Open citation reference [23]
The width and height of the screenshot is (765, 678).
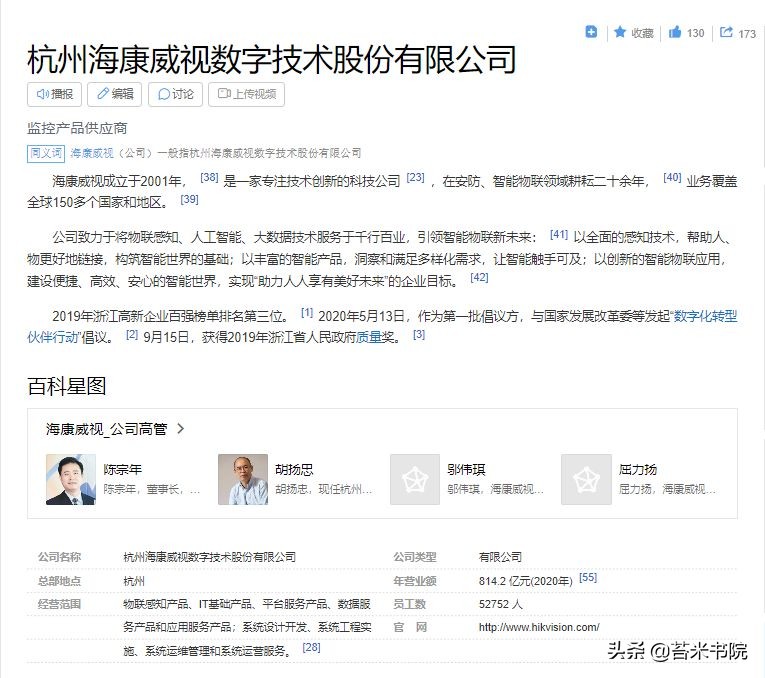(415, 178)
